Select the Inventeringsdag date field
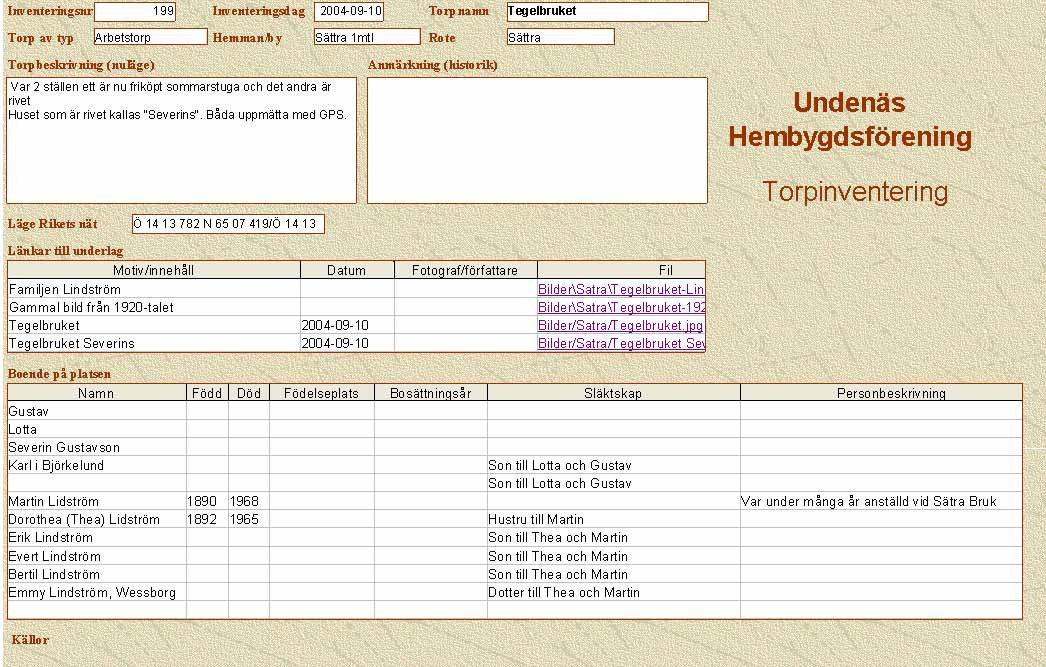Screen dimensions: 1046x667 [x=348, y=12]
